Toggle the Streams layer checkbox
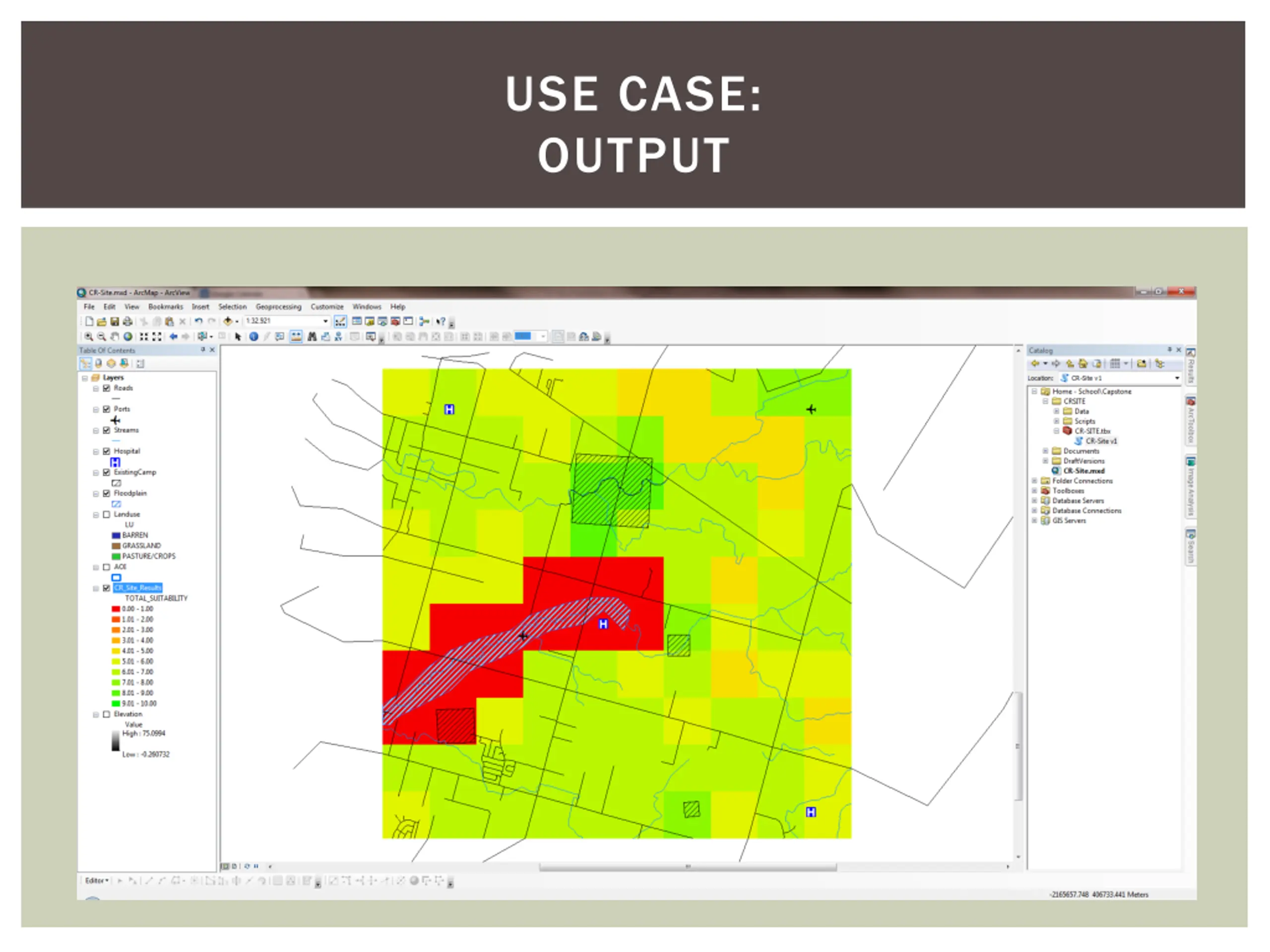Image resolution: width=1270 pixels, height=952 pixels. (106, 430)
